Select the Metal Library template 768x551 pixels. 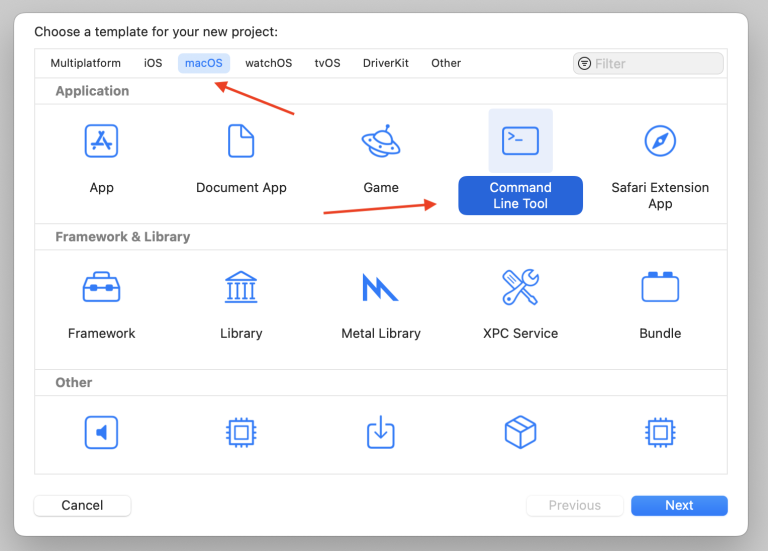pos(380,288)
